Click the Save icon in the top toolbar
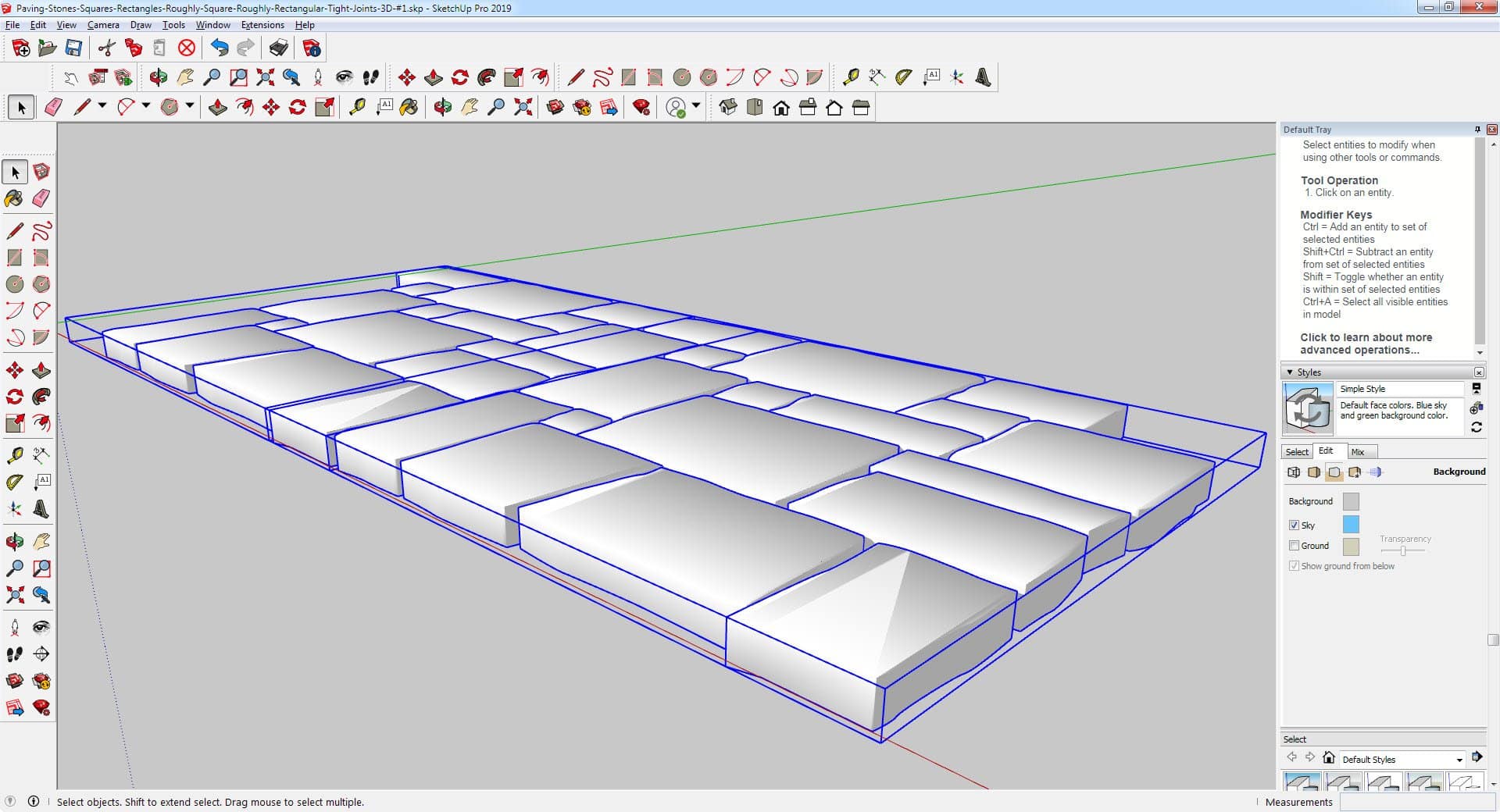 73,48
